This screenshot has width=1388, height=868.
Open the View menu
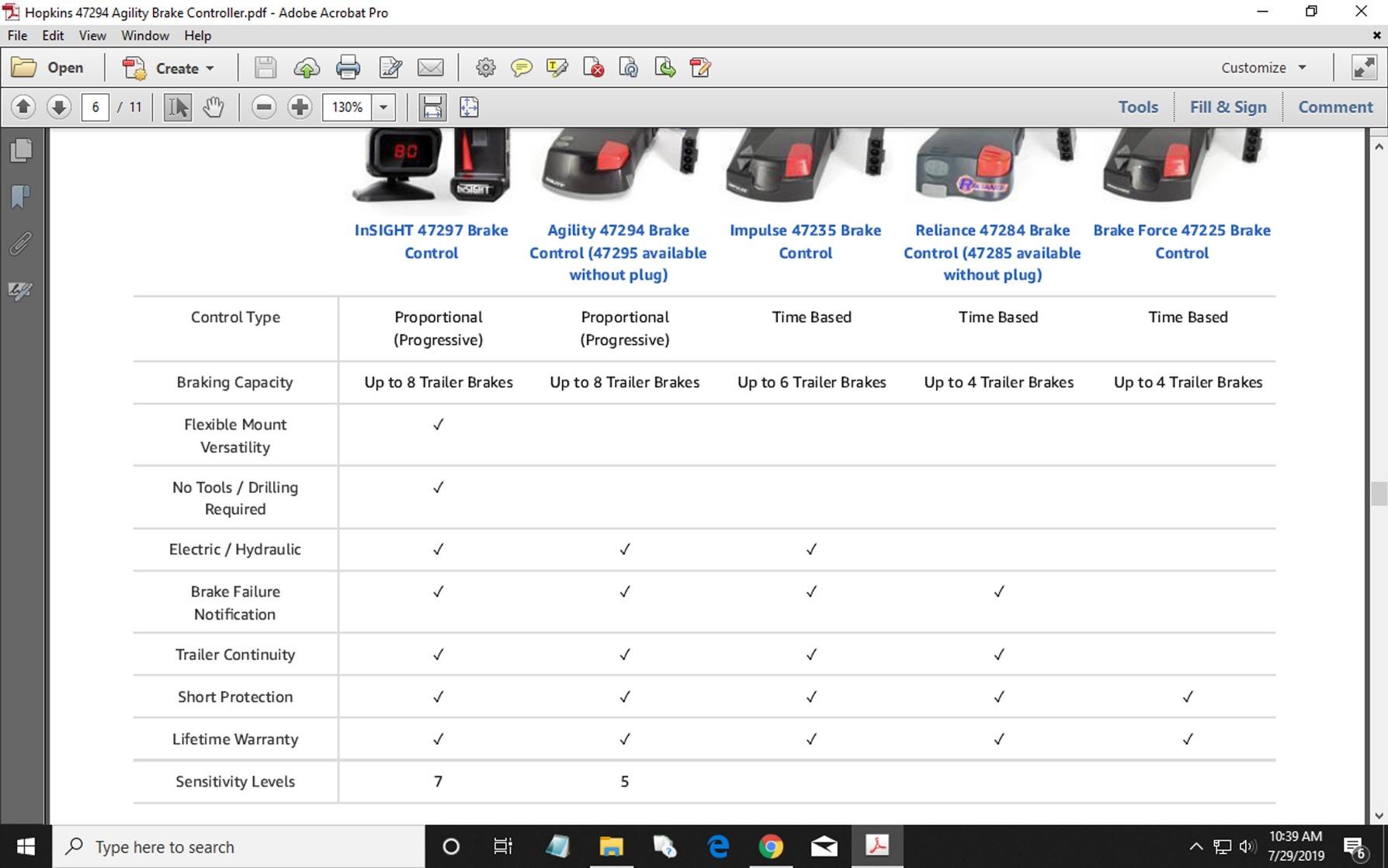(x=92, y=36)
